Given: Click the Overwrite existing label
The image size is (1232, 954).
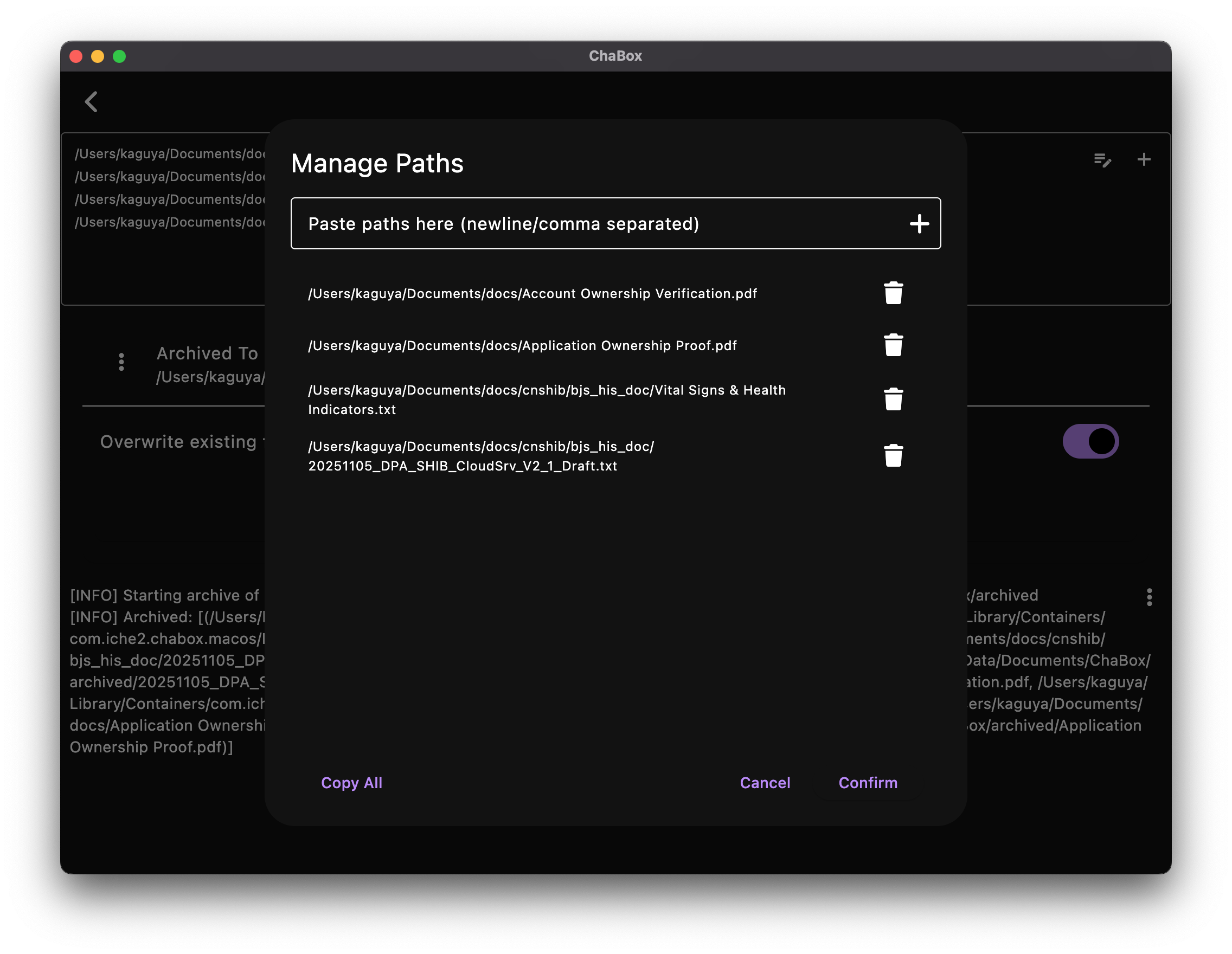Looking at the screenshot, I should 182,441.
